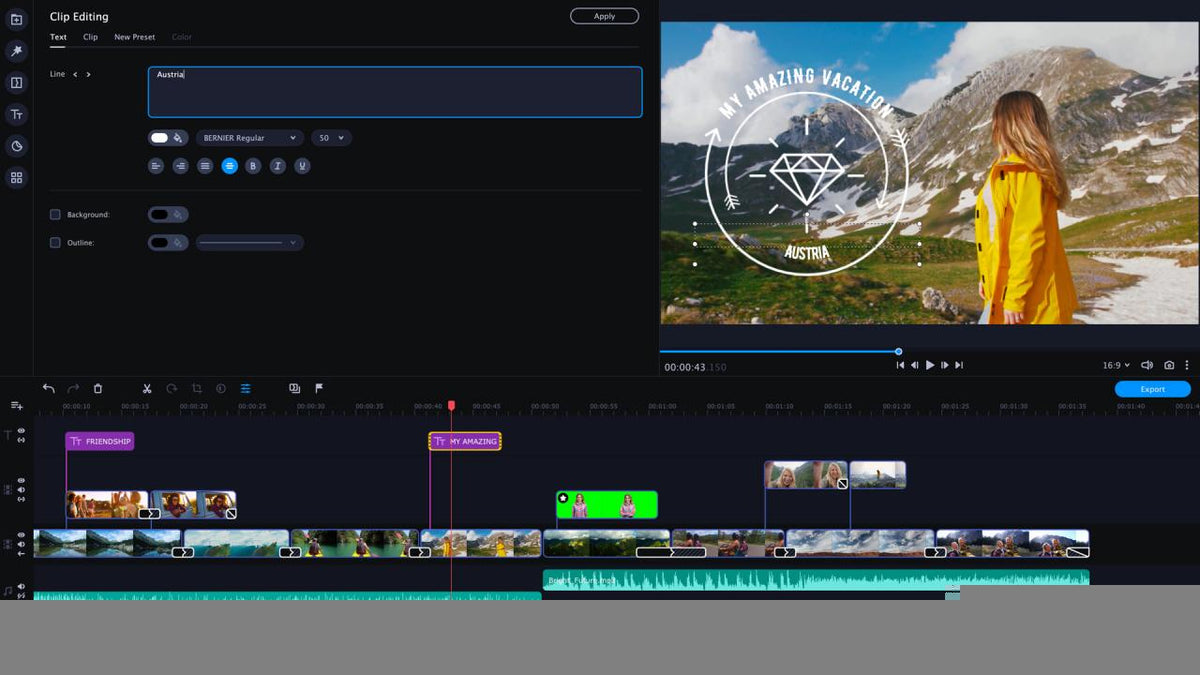
Task: Redo the action in timeline toolbar
Action: tap(73, 388)
